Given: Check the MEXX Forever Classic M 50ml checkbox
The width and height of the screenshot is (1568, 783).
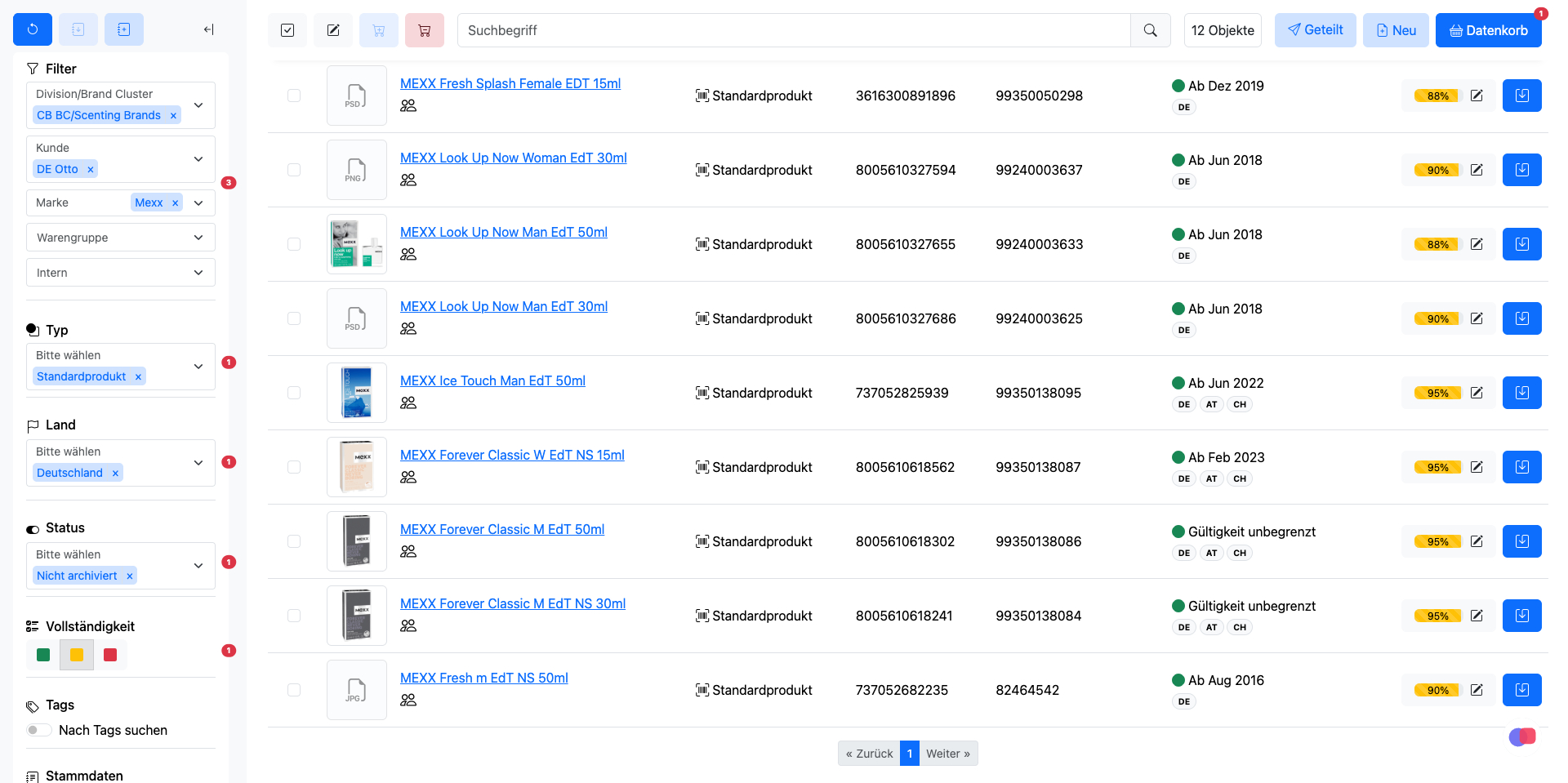Looking at the screenshot, I should point(294,541).
